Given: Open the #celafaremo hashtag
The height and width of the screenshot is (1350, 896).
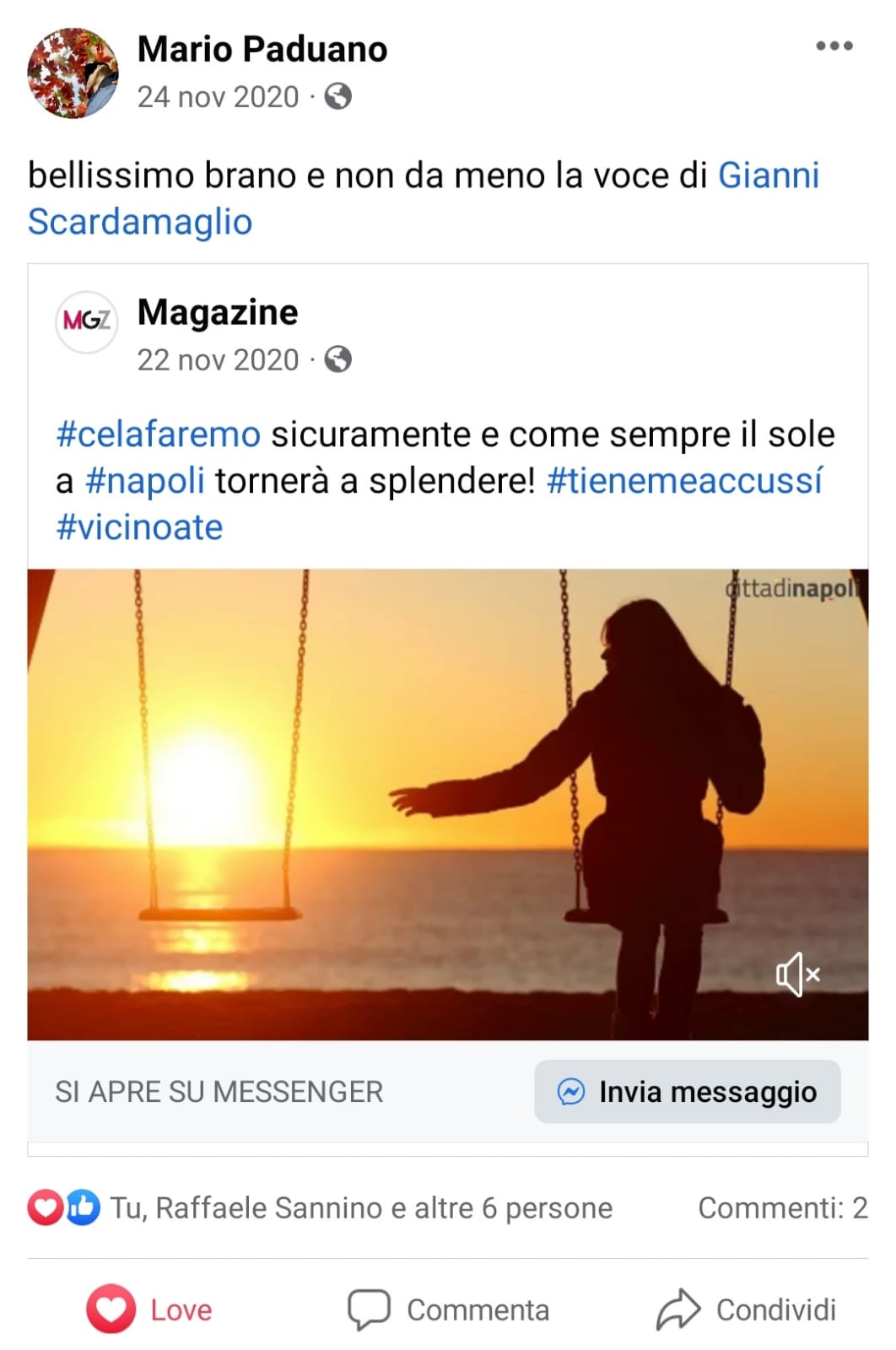Looking at the screenshot, I should click(x=158, y=435).
